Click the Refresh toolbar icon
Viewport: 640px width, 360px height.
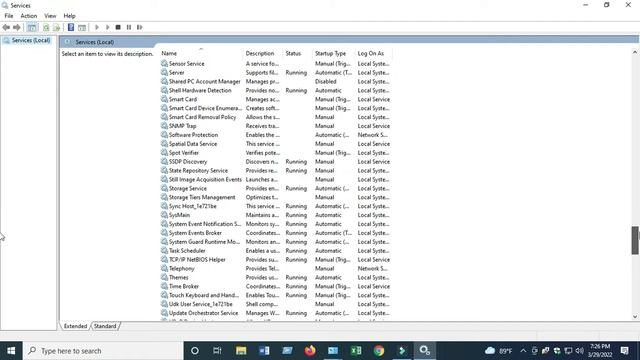tap(46, 27)
